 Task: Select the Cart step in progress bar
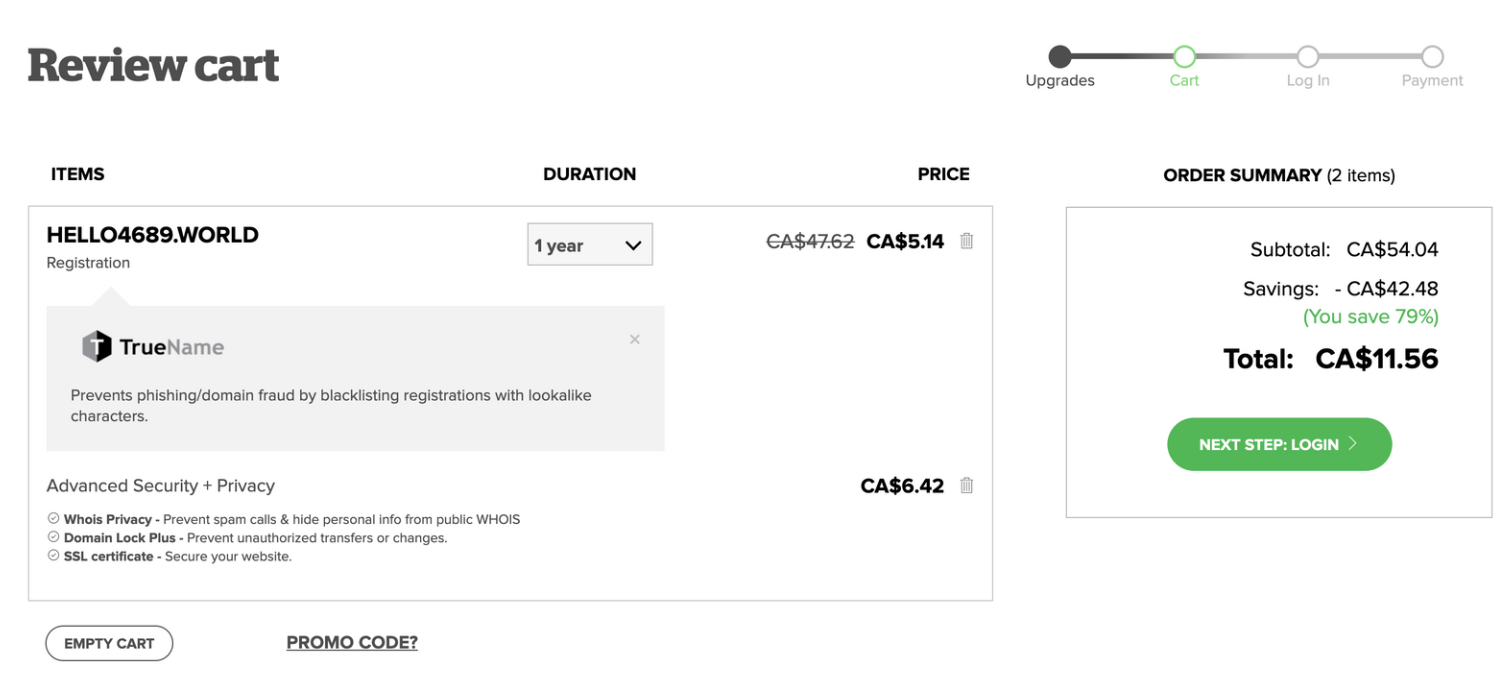coord(1184,56)
